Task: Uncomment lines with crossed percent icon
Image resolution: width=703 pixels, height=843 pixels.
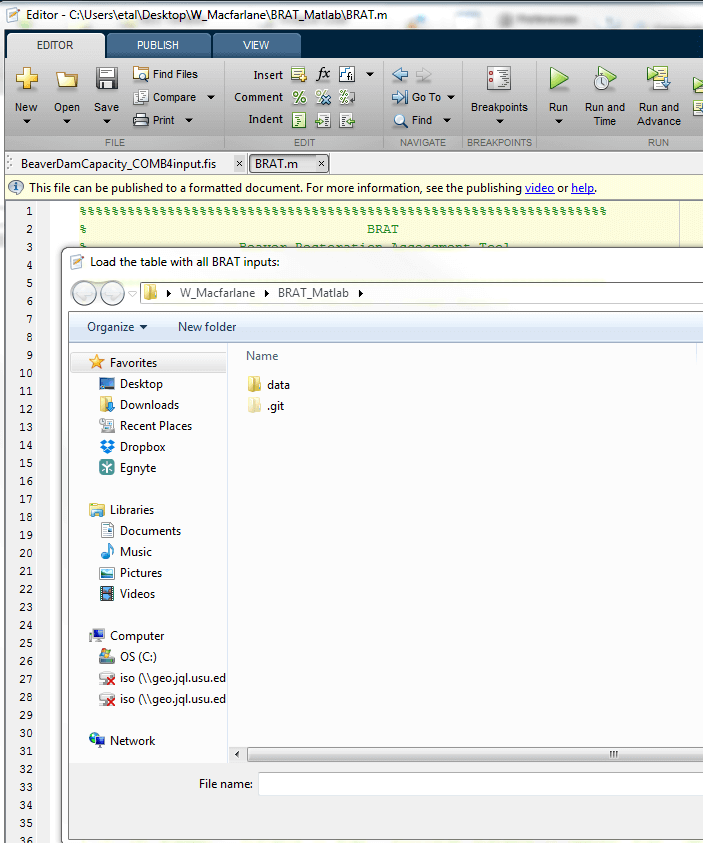Action: (322, 97)
